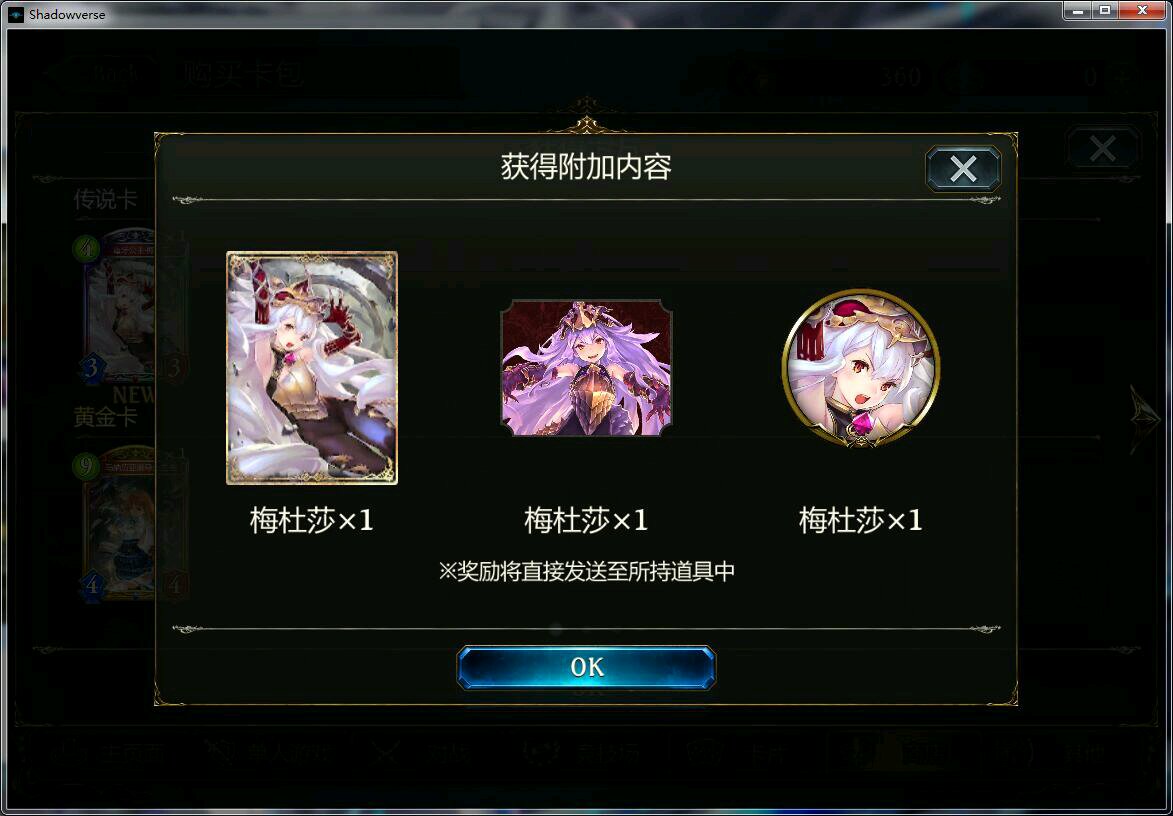Click the 梅杜莎×1 label under the emblem
The width and height of the screenshot is (1173, 816).
coord(586,520)
